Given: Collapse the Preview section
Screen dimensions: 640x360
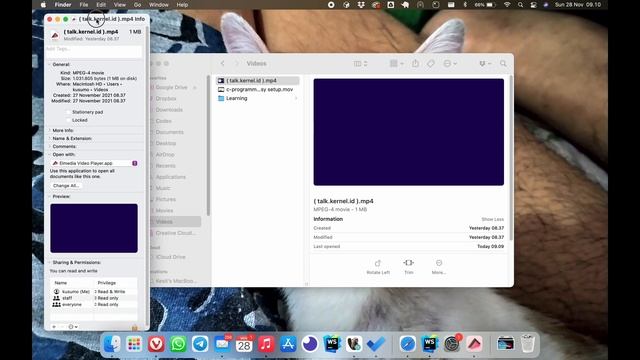Looking at the screenshot, I should click(x=50, y=196).
